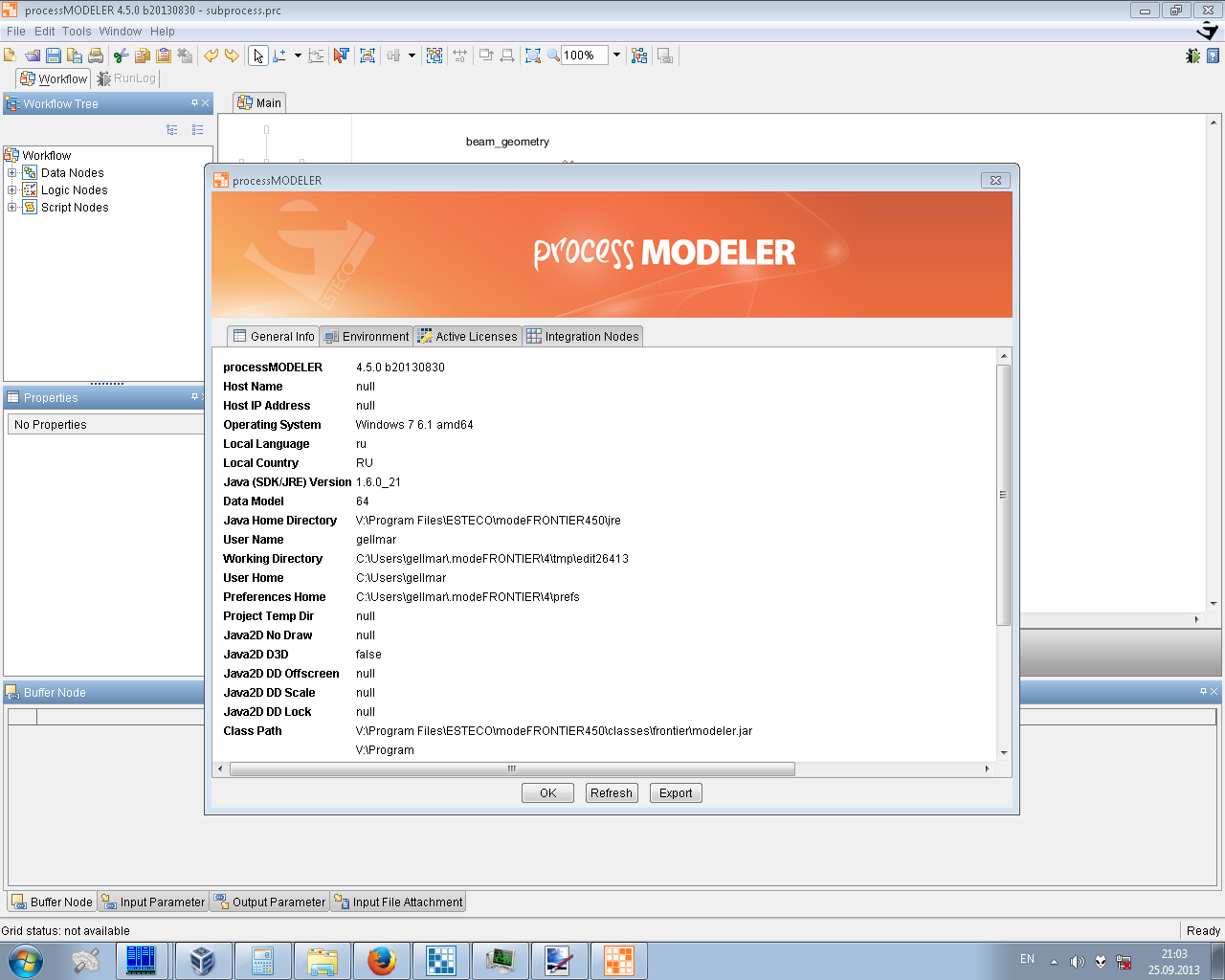Click the expand all tree icon
The image size is (1225, 980).
[172, 129]
